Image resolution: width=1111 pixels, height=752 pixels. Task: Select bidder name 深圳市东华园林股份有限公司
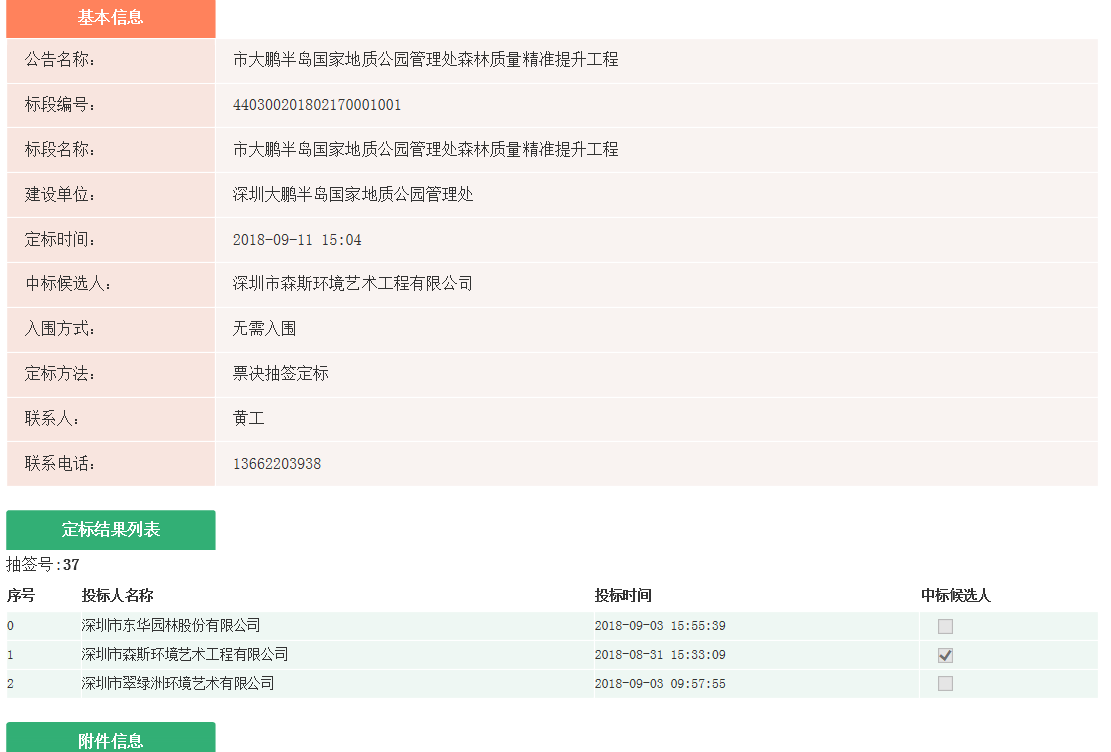171,626
